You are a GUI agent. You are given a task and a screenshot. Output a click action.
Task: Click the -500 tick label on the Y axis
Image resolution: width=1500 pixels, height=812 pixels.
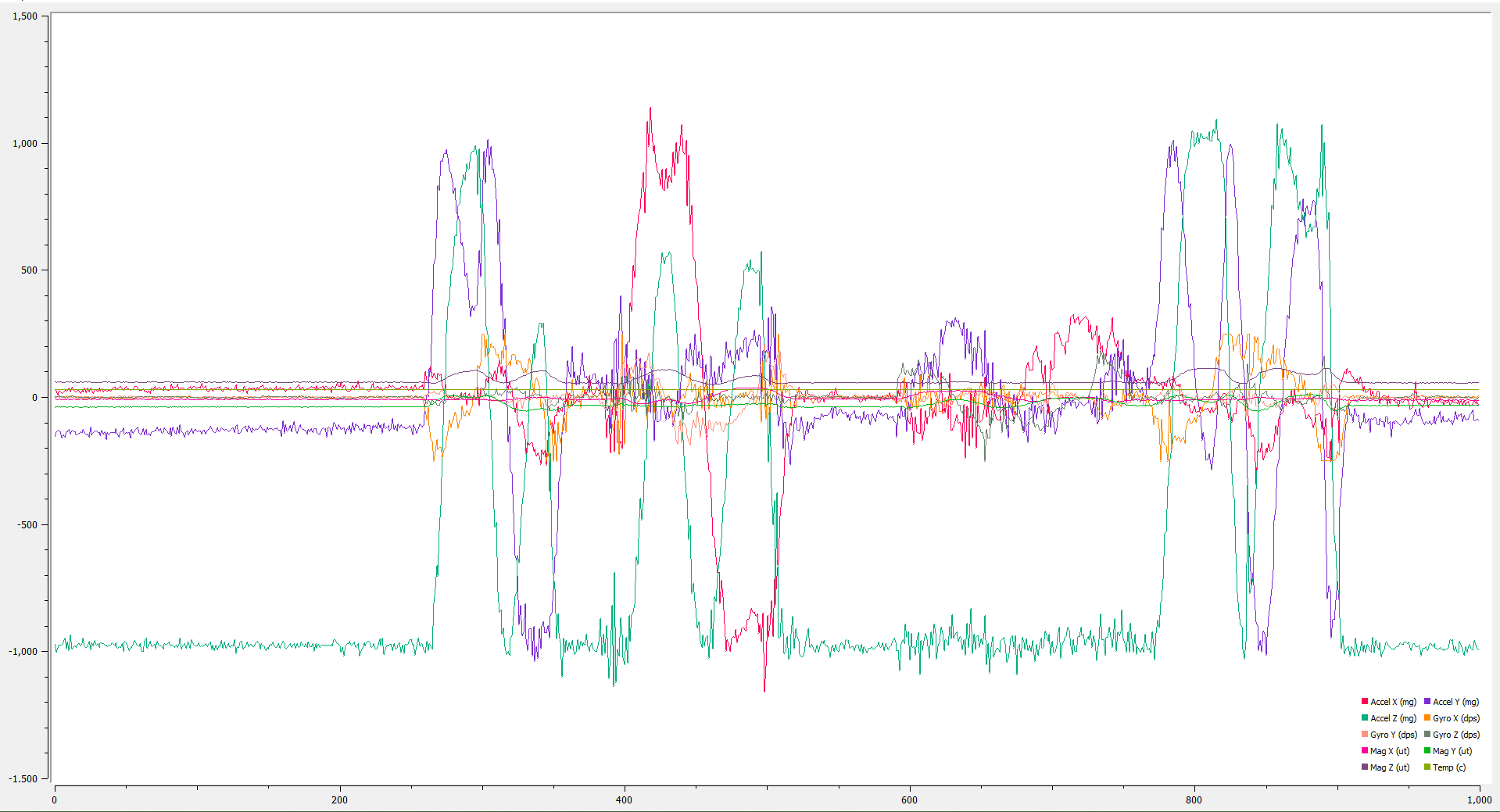[x=27, y=524]
